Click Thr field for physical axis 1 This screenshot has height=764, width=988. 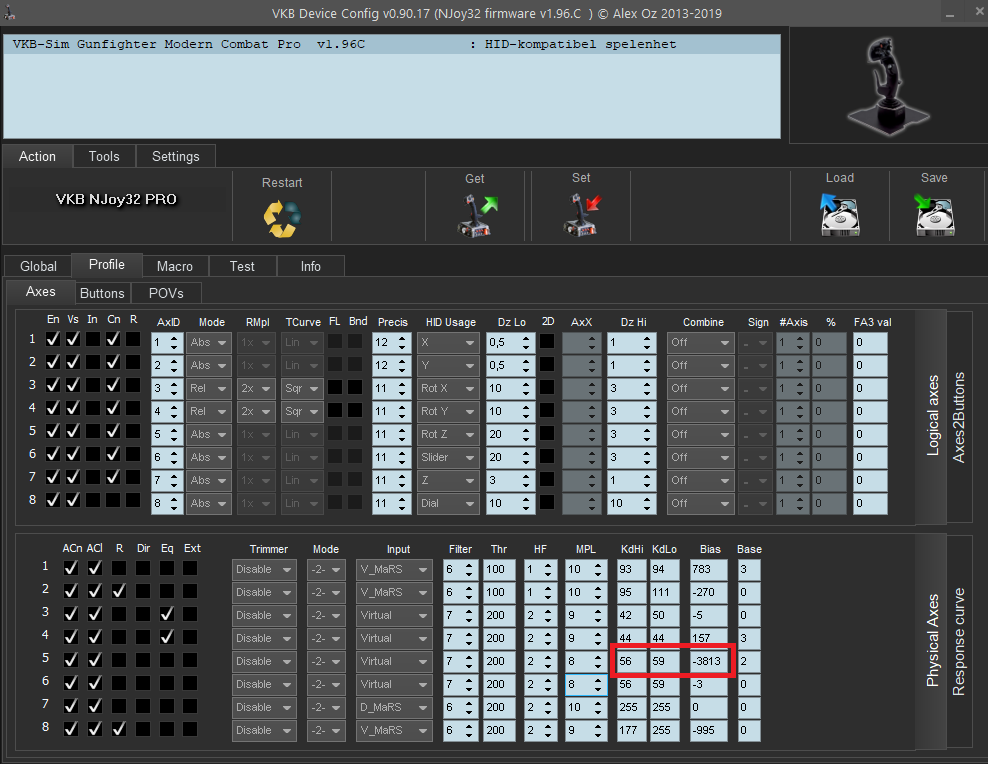pyautogui.click(x=500, y=569)
